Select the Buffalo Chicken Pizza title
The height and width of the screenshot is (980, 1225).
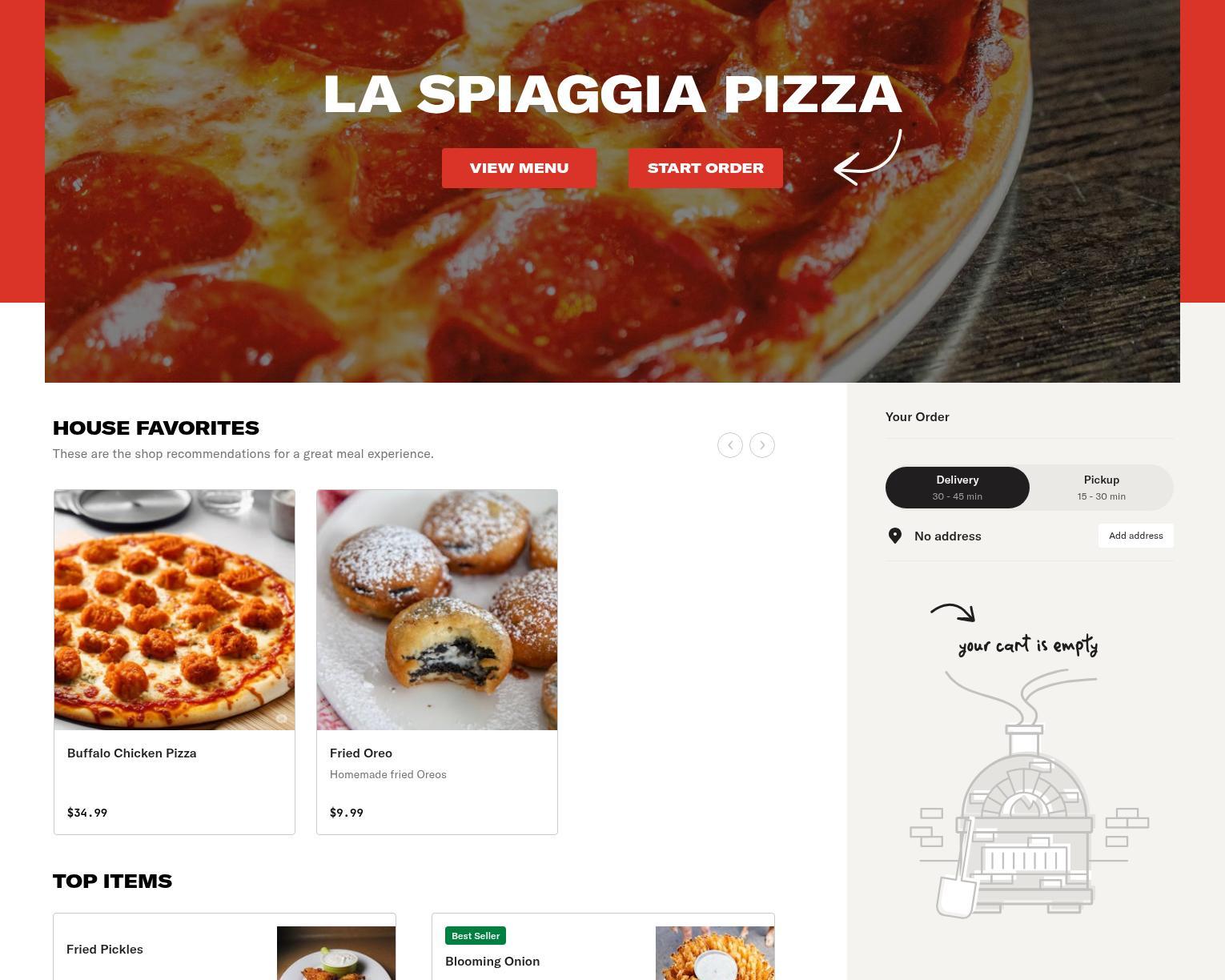[131, 753]
